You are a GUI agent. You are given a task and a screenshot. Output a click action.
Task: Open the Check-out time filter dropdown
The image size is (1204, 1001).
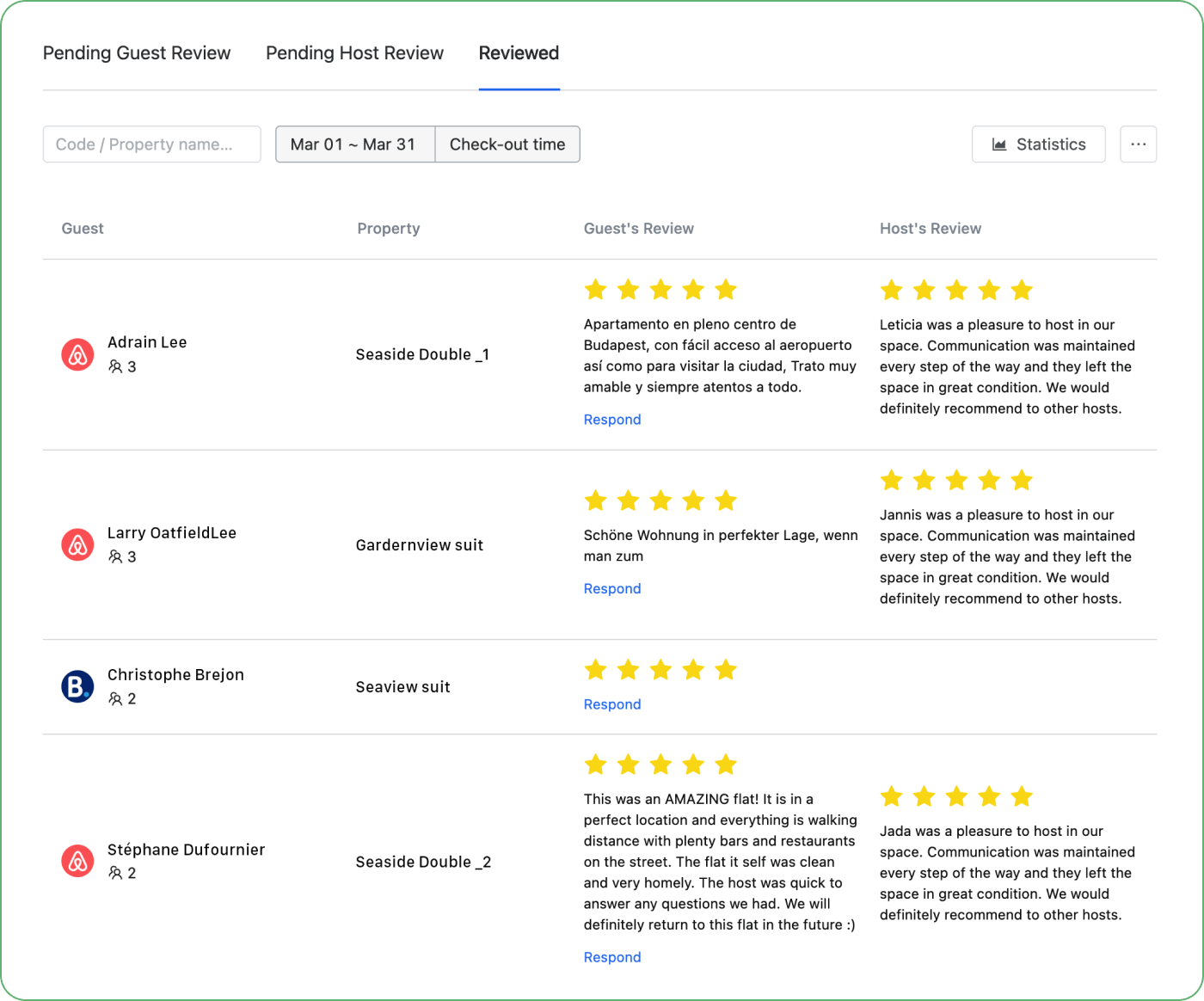click(507, 144)
